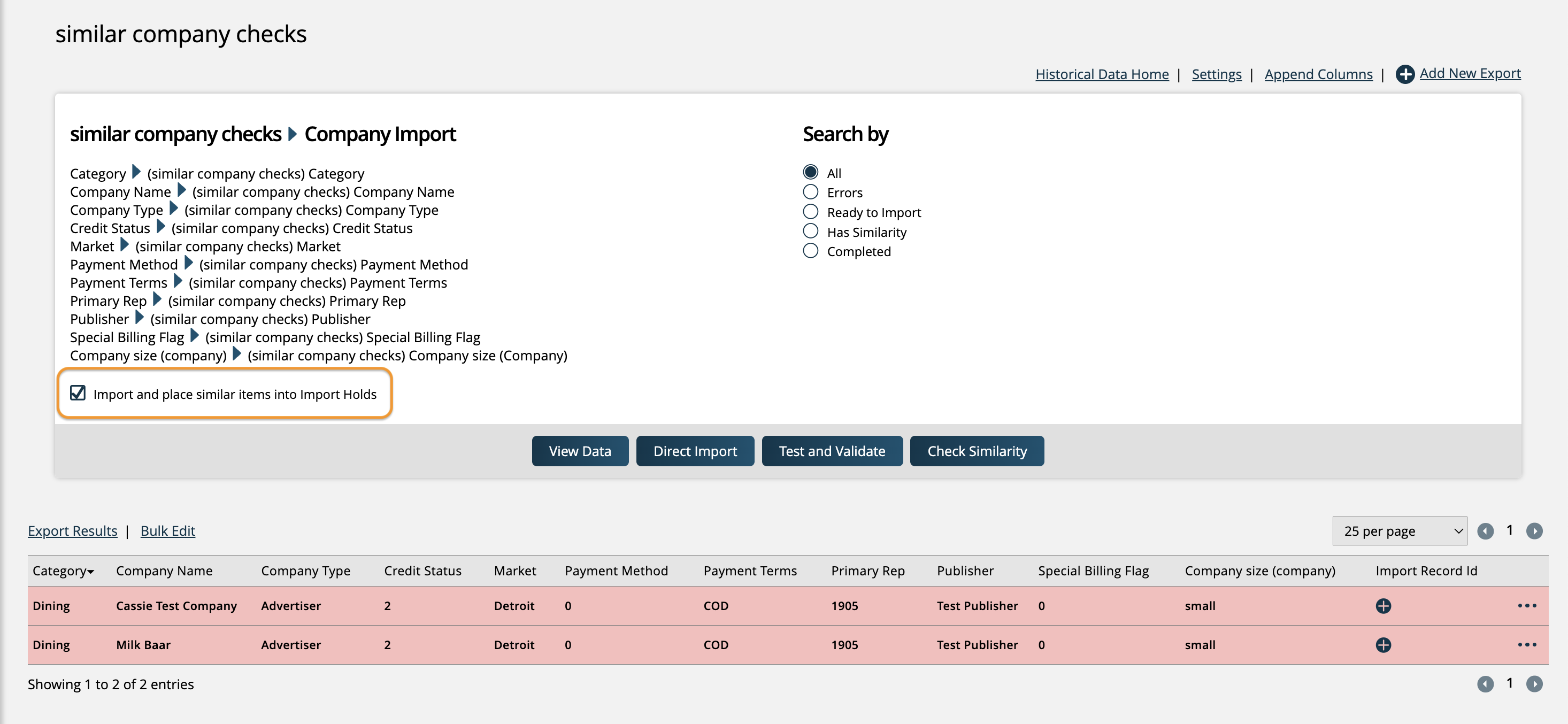The width and height of the screenshot is (1568, 724).
Task: Open Append Columns link
Action: click(x=1318, y=74)
